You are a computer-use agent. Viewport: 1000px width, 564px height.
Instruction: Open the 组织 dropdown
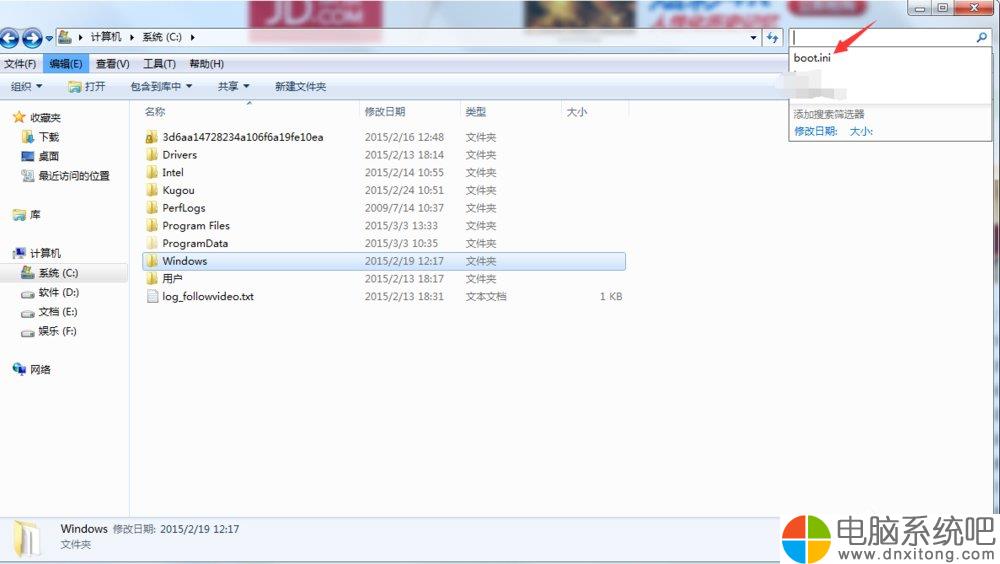pyautogui.click(x=27, y=86)
